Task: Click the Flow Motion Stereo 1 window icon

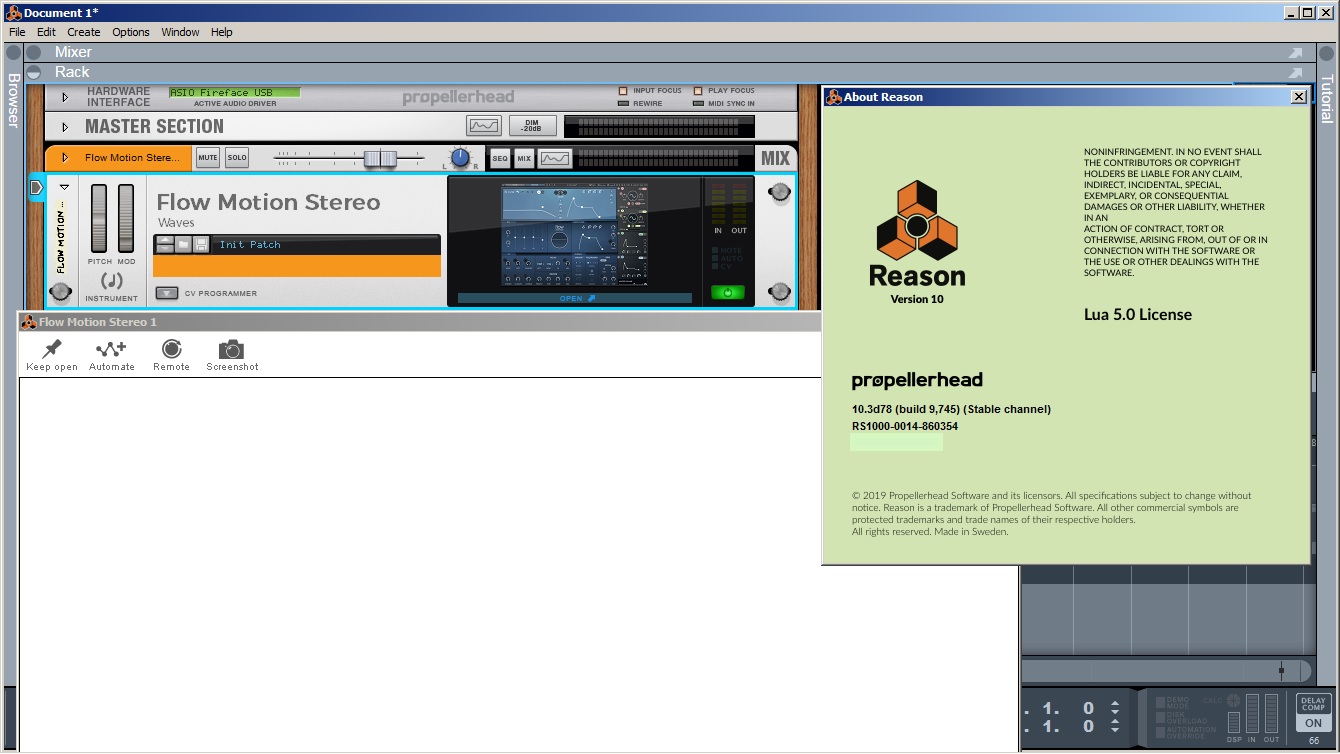Action: pos(28,322)
